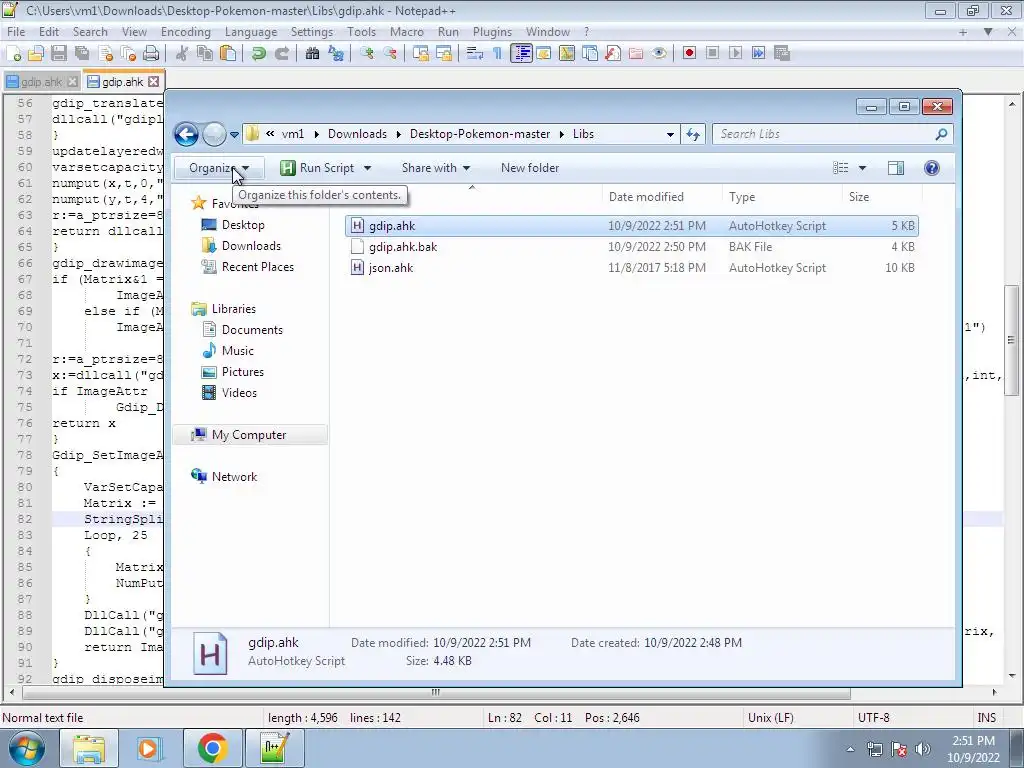Toggle the preview pane icon
The image size is (1024, 768).
click(896, 168)
